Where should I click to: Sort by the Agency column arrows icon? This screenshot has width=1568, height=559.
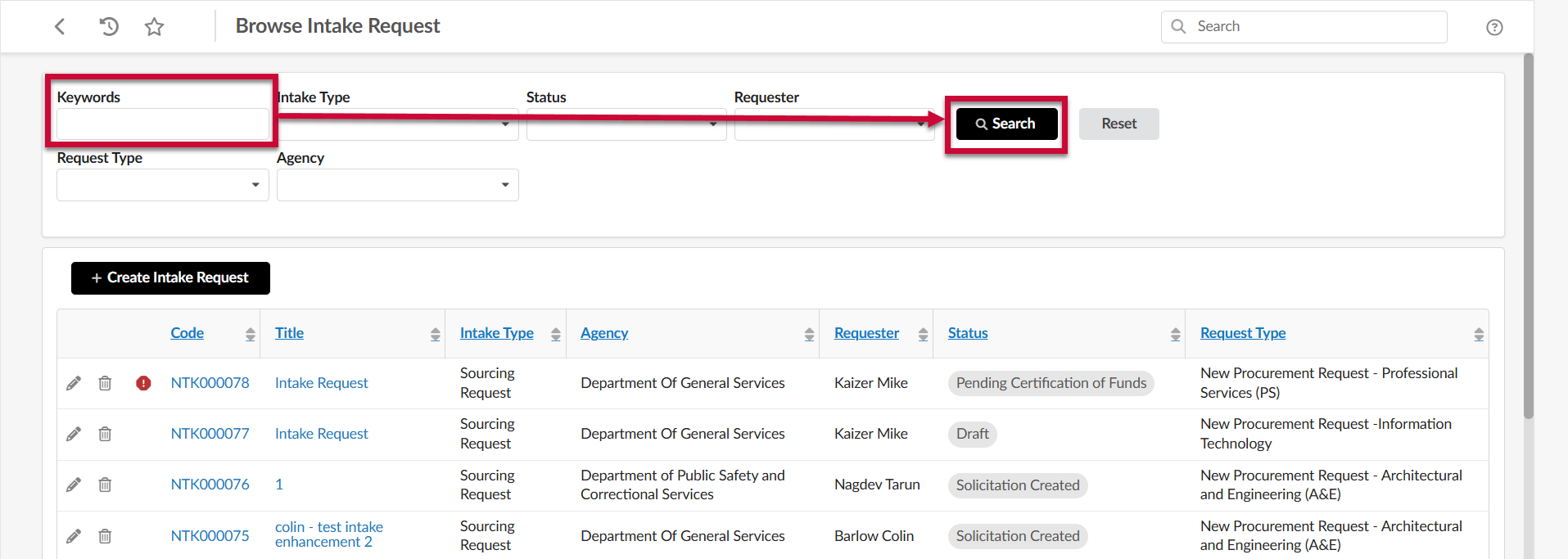click(809, 334)
